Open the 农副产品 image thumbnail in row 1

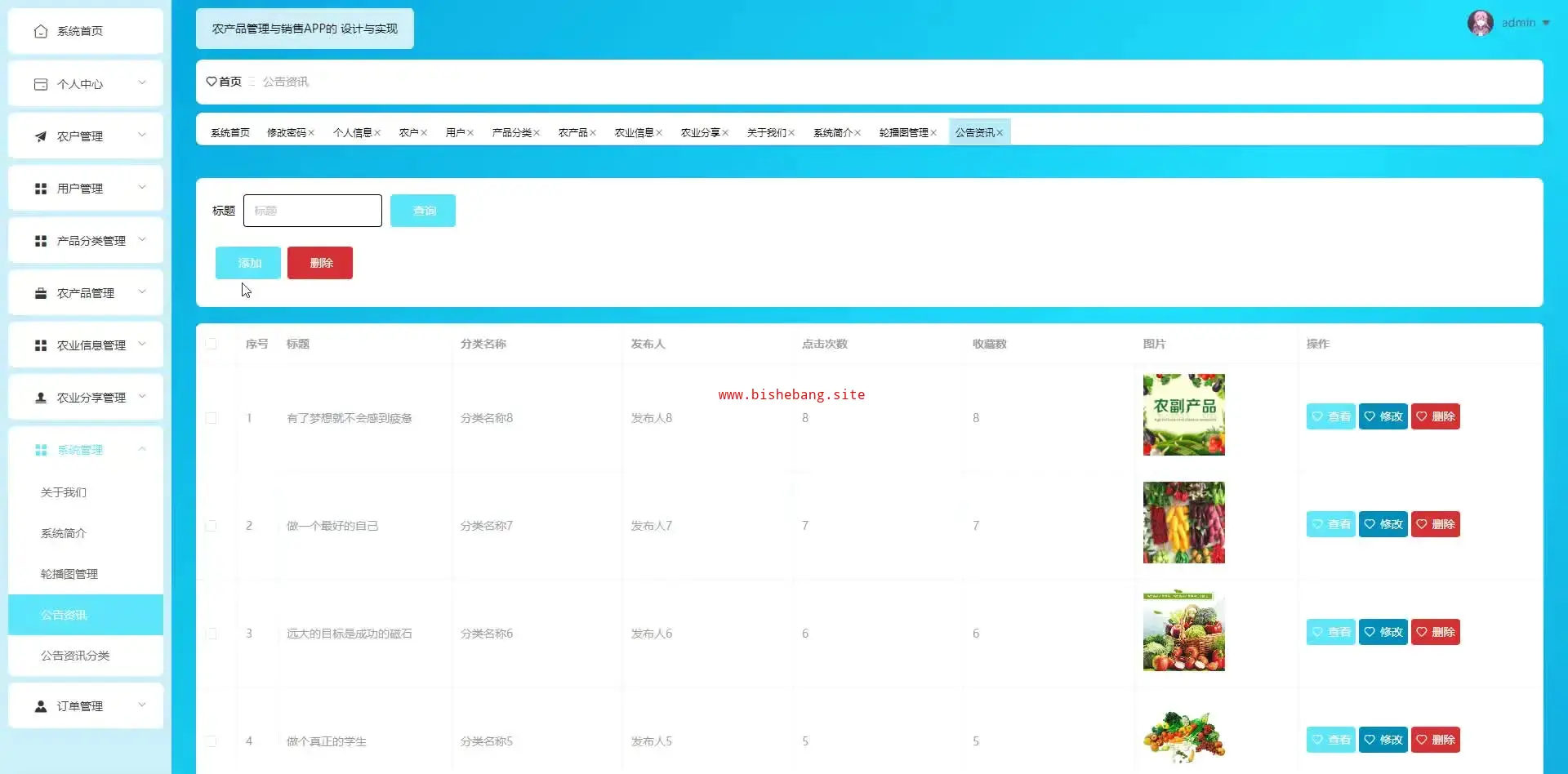(x=1184, y=415)
